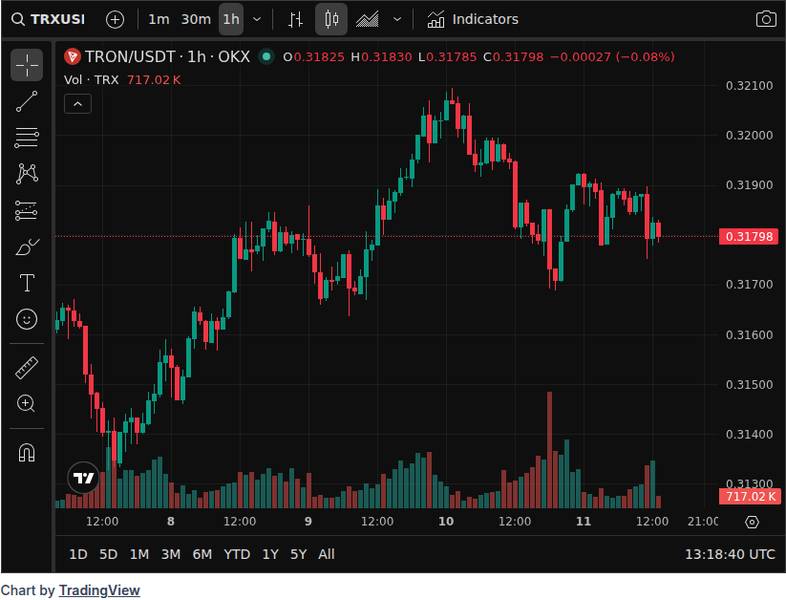Set range to 5D
This screenshot has width=786, height=600.
pyautogui.click(x=108, y=554)
